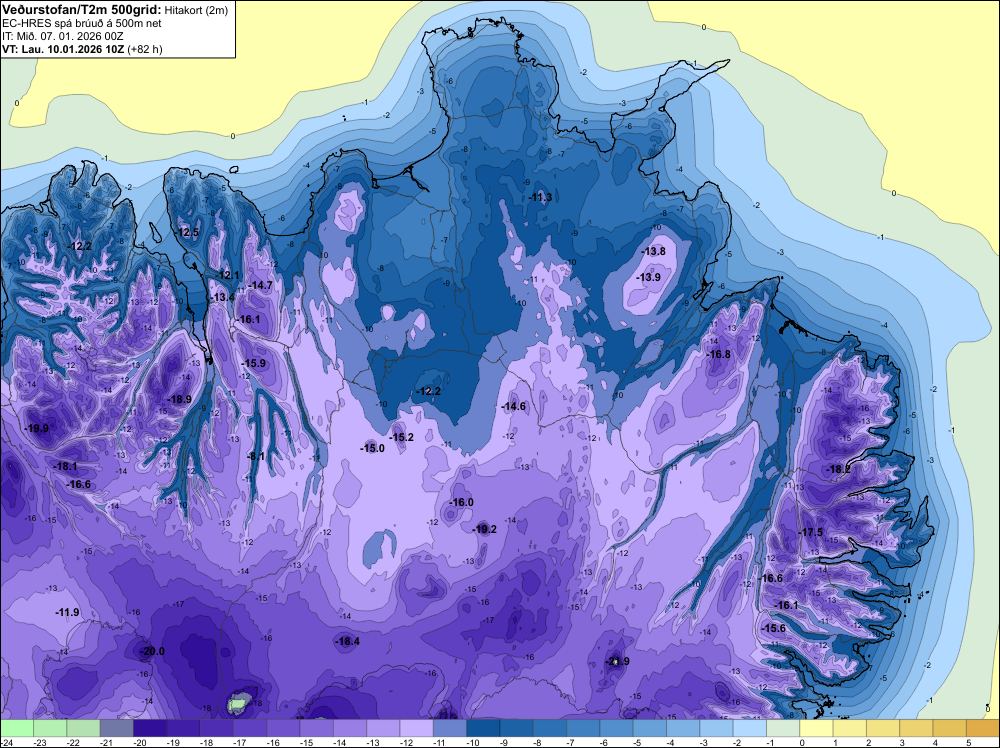Select the -16.8 temperature value
This screenshot has height=748, width=1000.
pyautogui.click(x=718, y=354)
